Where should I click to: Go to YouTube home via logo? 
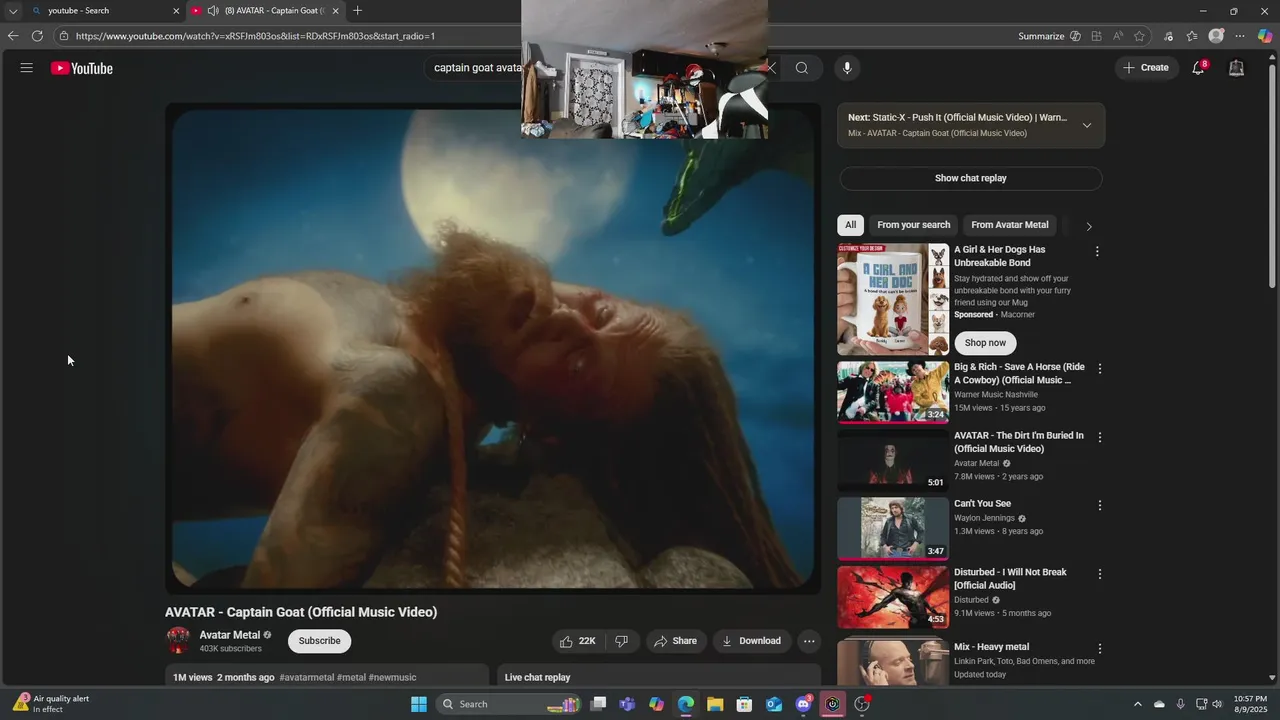click(x=82, y=68)
